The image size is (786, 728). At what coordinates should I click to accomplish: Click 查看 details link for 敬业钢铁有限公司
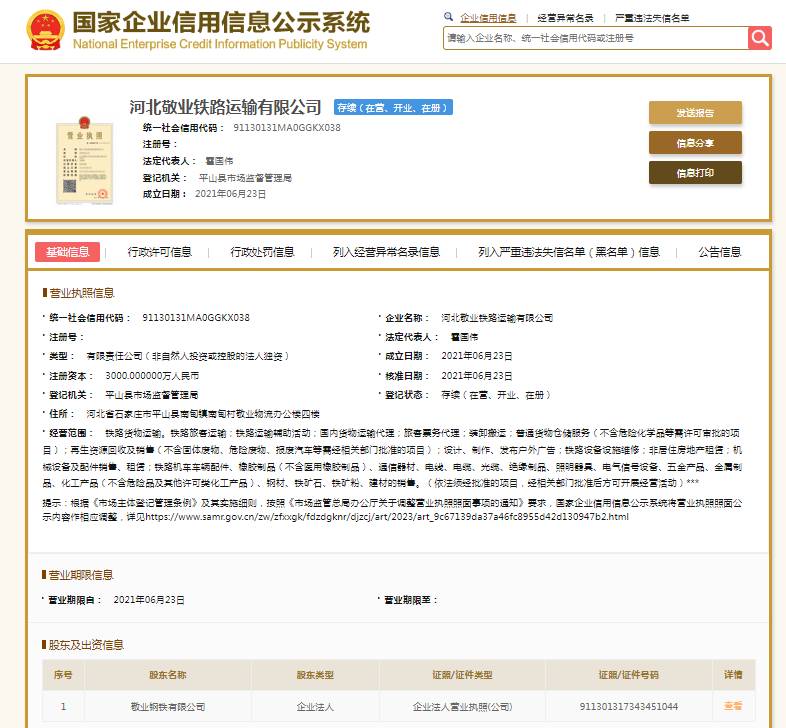click(x=733, y=706)
